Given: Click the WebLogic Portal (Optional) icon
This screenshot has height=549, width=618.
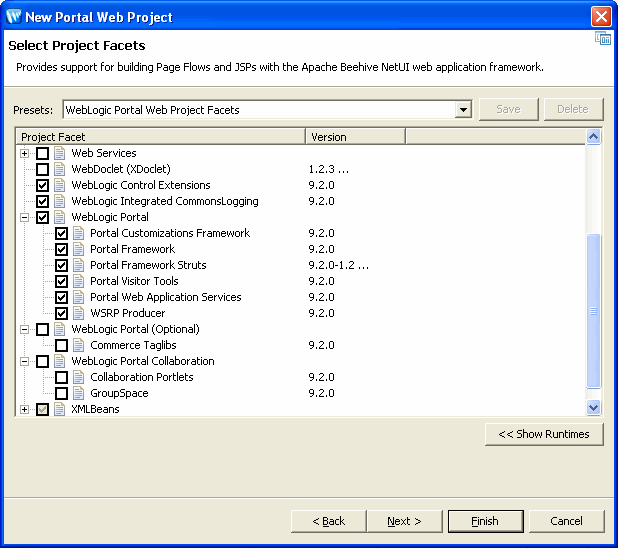Looking at the screenshot, I should (60, 329).
